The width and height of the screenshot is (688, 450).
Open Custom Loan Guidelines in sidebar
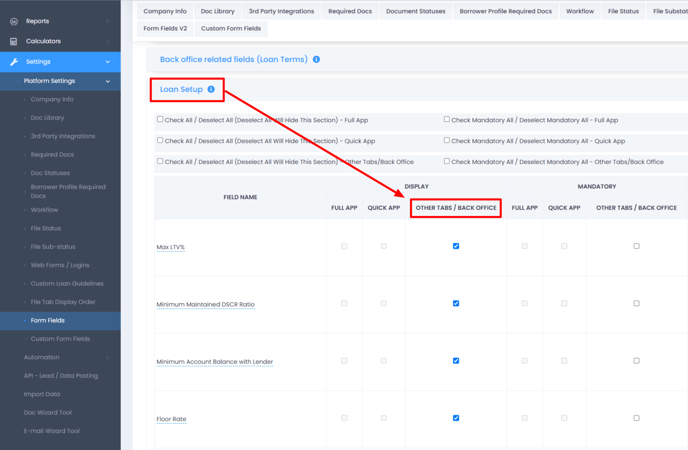(x=67, y=284)
